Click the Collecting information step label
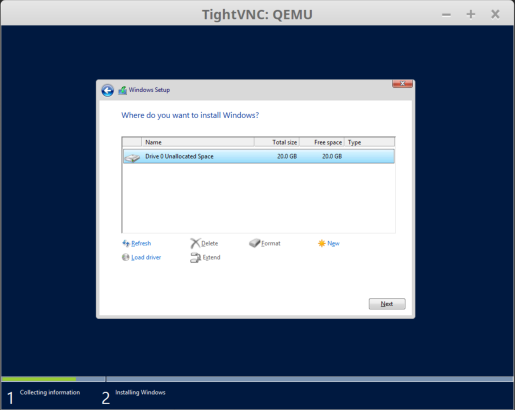Viewport: 515px width, 410px height. [50, 392]
